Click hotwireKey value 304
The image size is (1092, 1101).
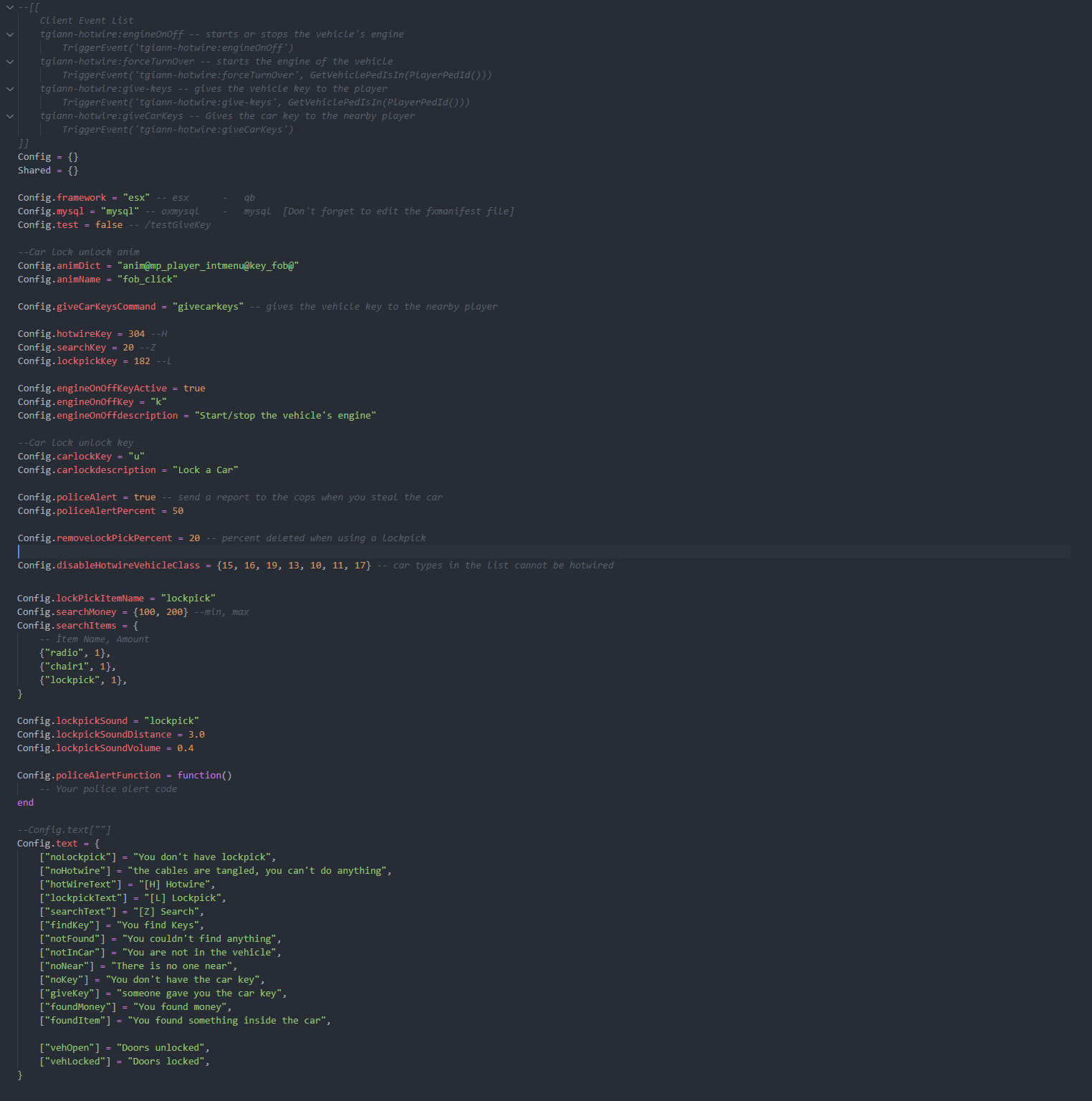click(x=137, y=334)
